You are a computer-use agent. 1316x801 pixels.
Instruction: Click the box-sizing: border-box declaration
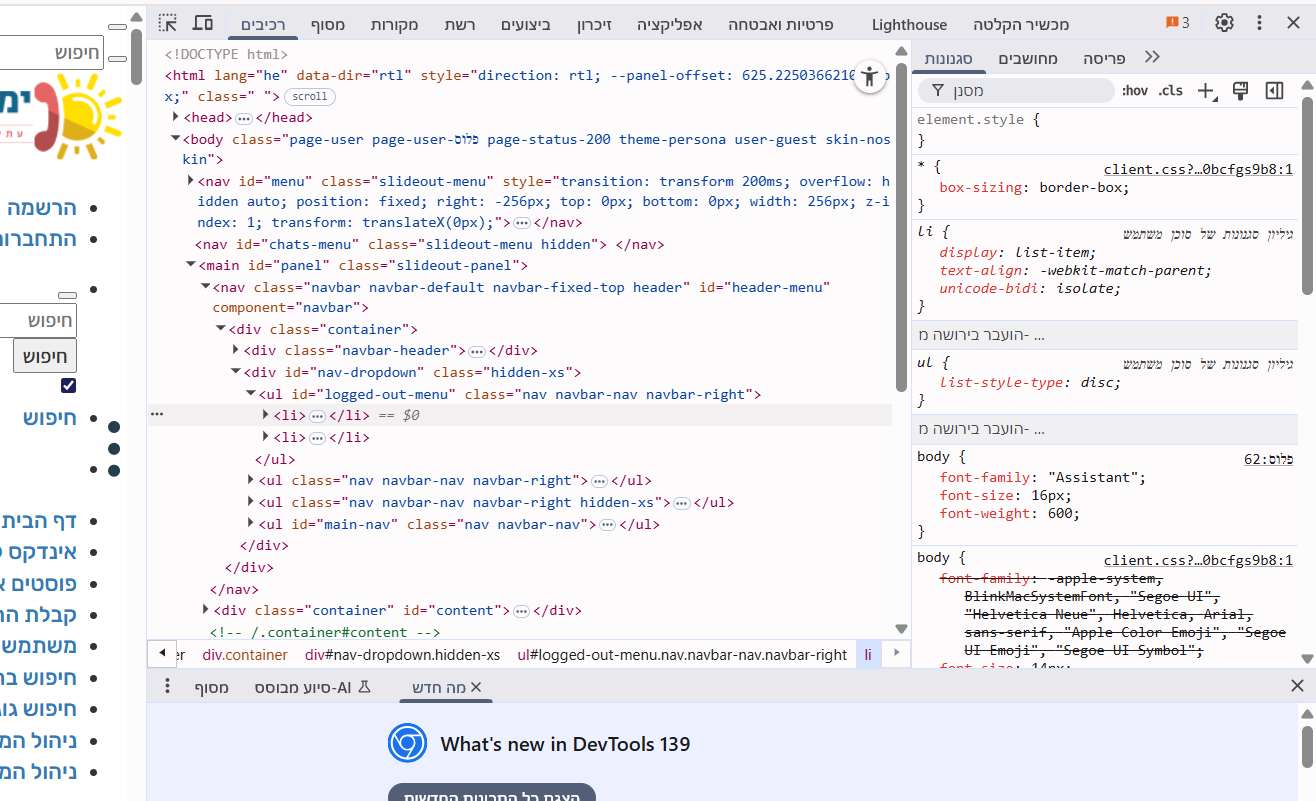(1034, 187)
